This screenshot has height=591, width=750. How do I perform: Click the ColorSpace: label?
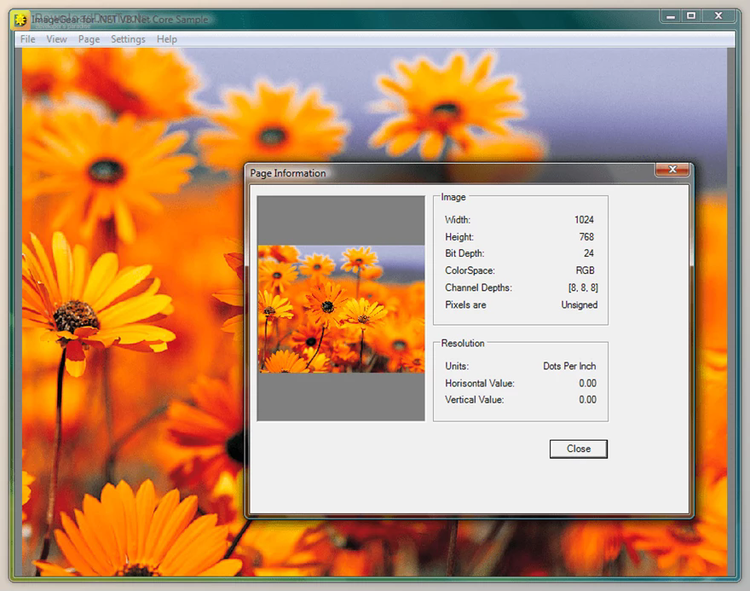click(470, 271)
